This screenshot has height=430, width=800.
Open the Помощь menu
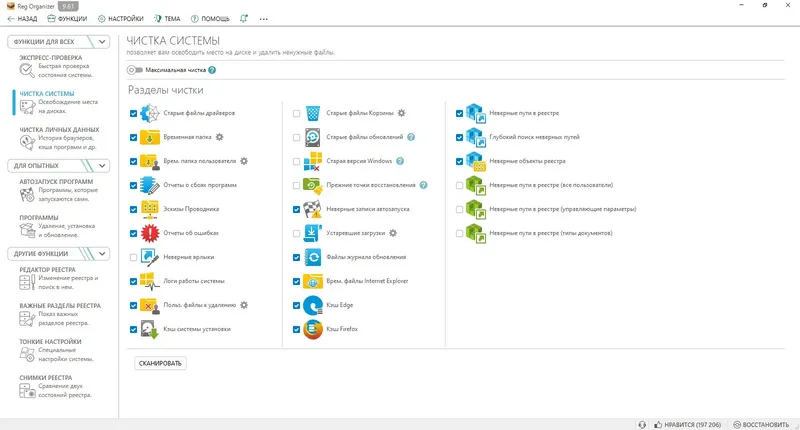210,18
